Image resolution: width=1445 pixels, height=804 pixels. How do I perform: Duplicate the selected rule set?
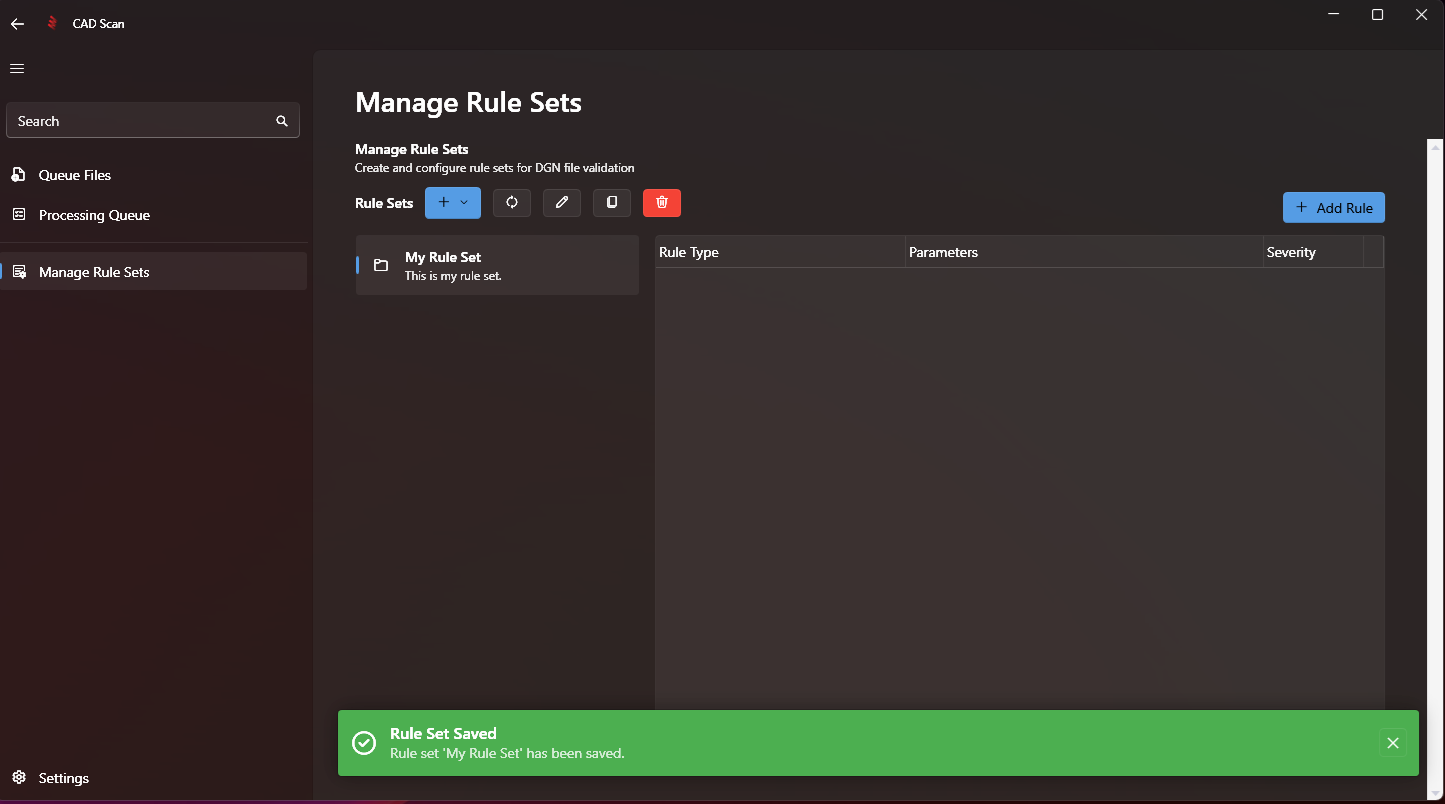pyautogui.click(x=612, y=203)
